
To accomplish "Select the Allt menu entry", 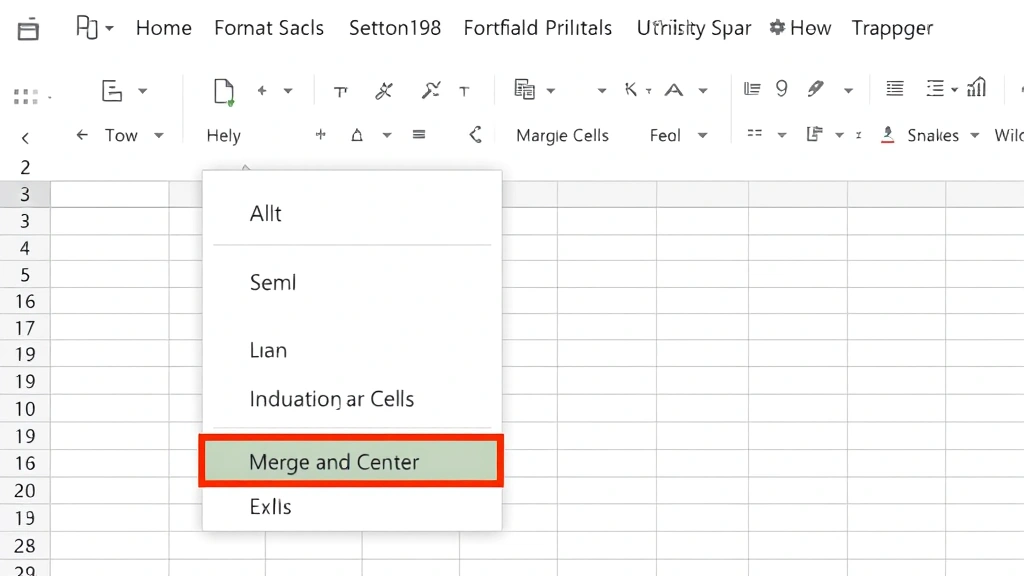I will click(x=265, y=213).
